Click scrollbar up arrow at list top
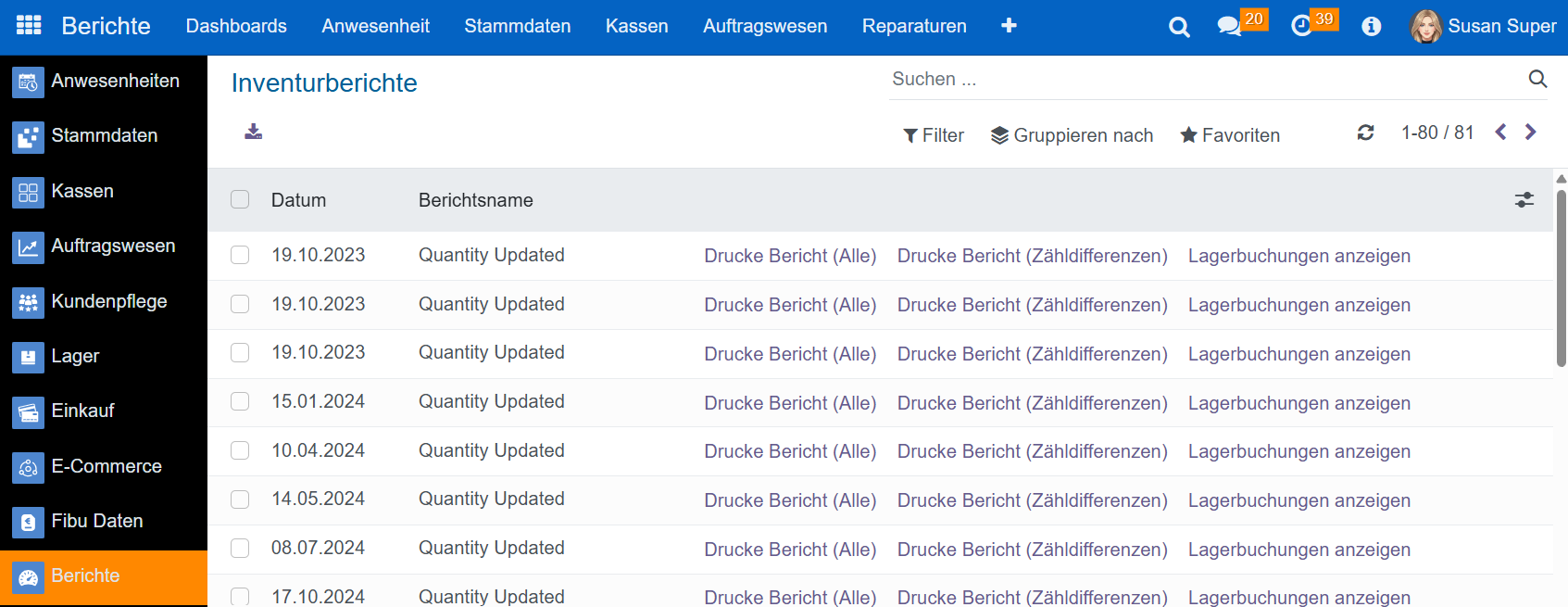Image resolution: width=1568 pixels, height=607 pixels. [1561, 179]
